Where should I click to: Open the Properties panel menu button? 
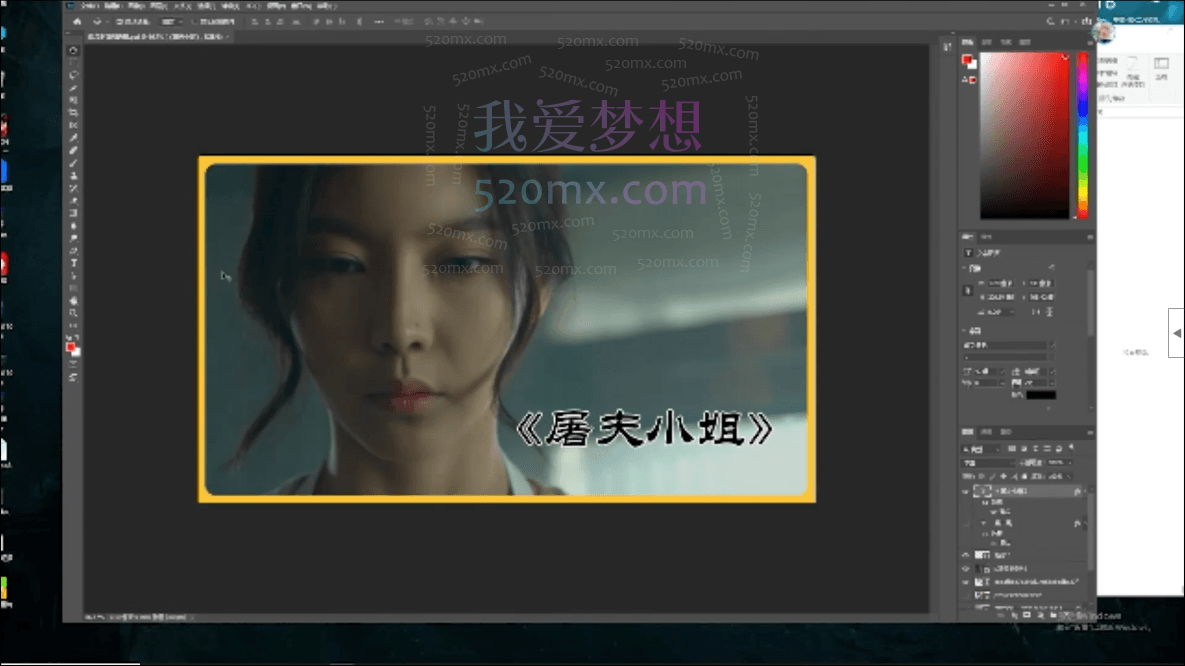coord(1090,237)
